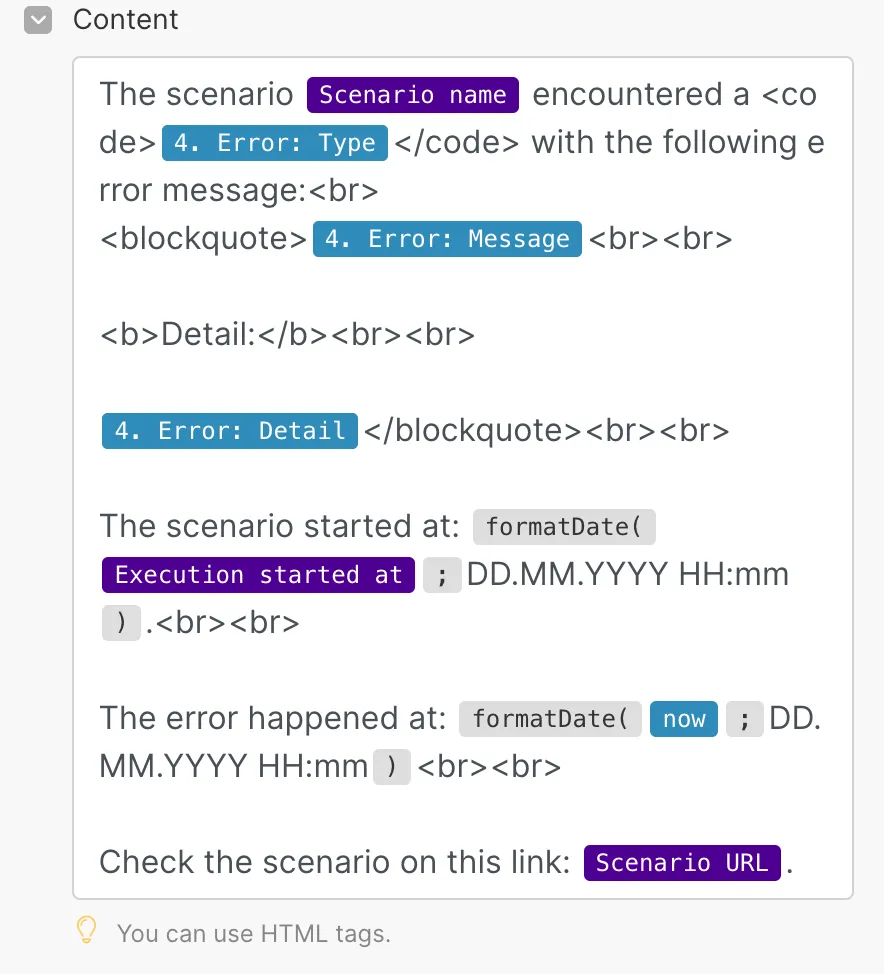Viewport: 884px width, 974px height.
Task: Click the semicolon token after now
Action: [745, 719]
